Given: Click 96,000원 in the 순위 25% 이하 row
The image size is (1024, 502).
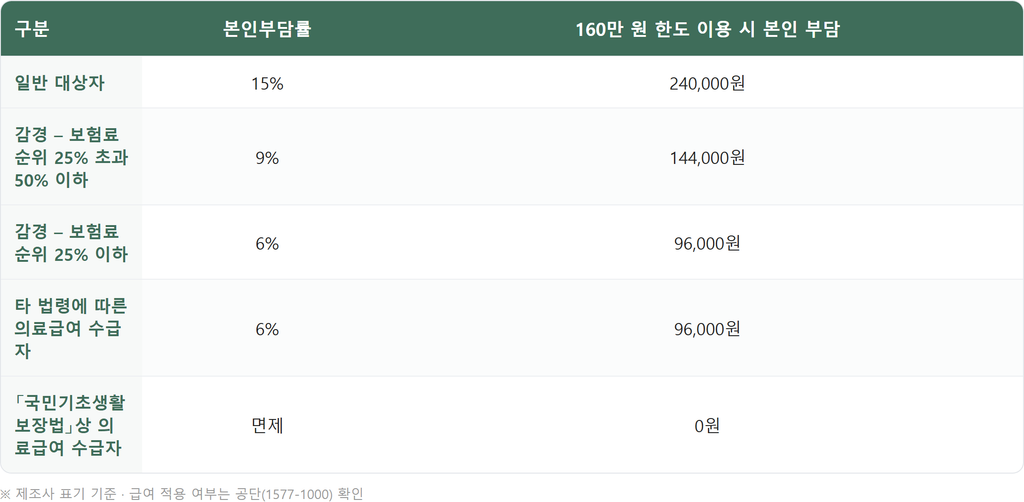Looking at the screenshot, I should (707, 243).
